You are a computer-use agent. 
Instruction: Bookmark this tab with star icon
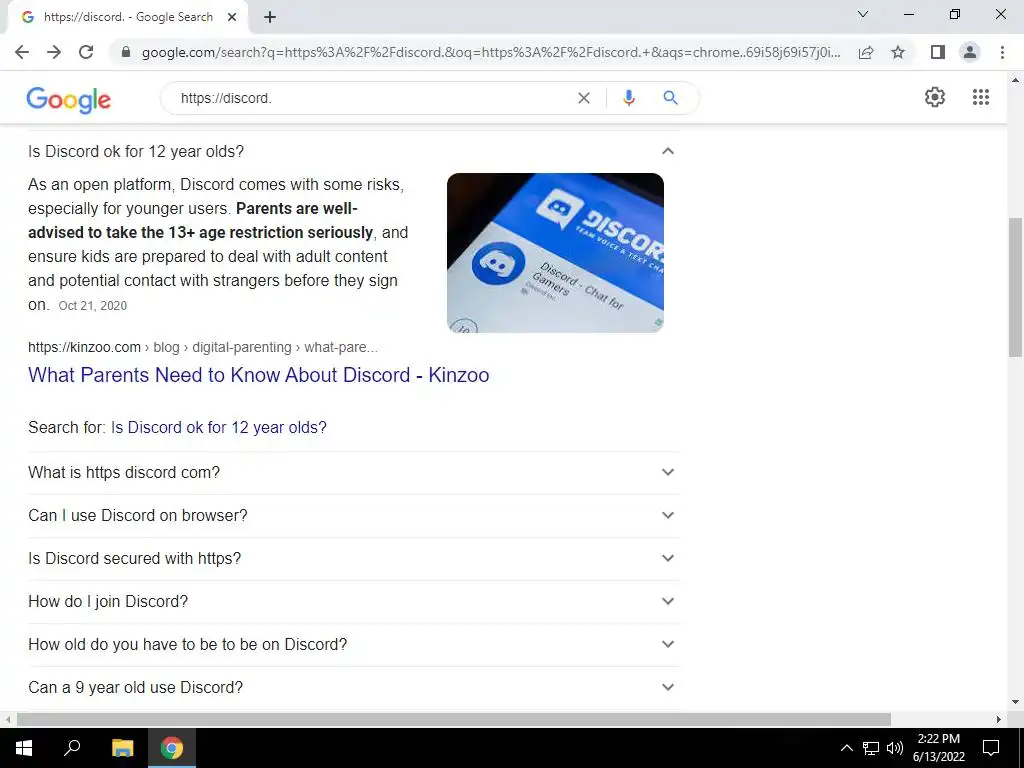898,52
